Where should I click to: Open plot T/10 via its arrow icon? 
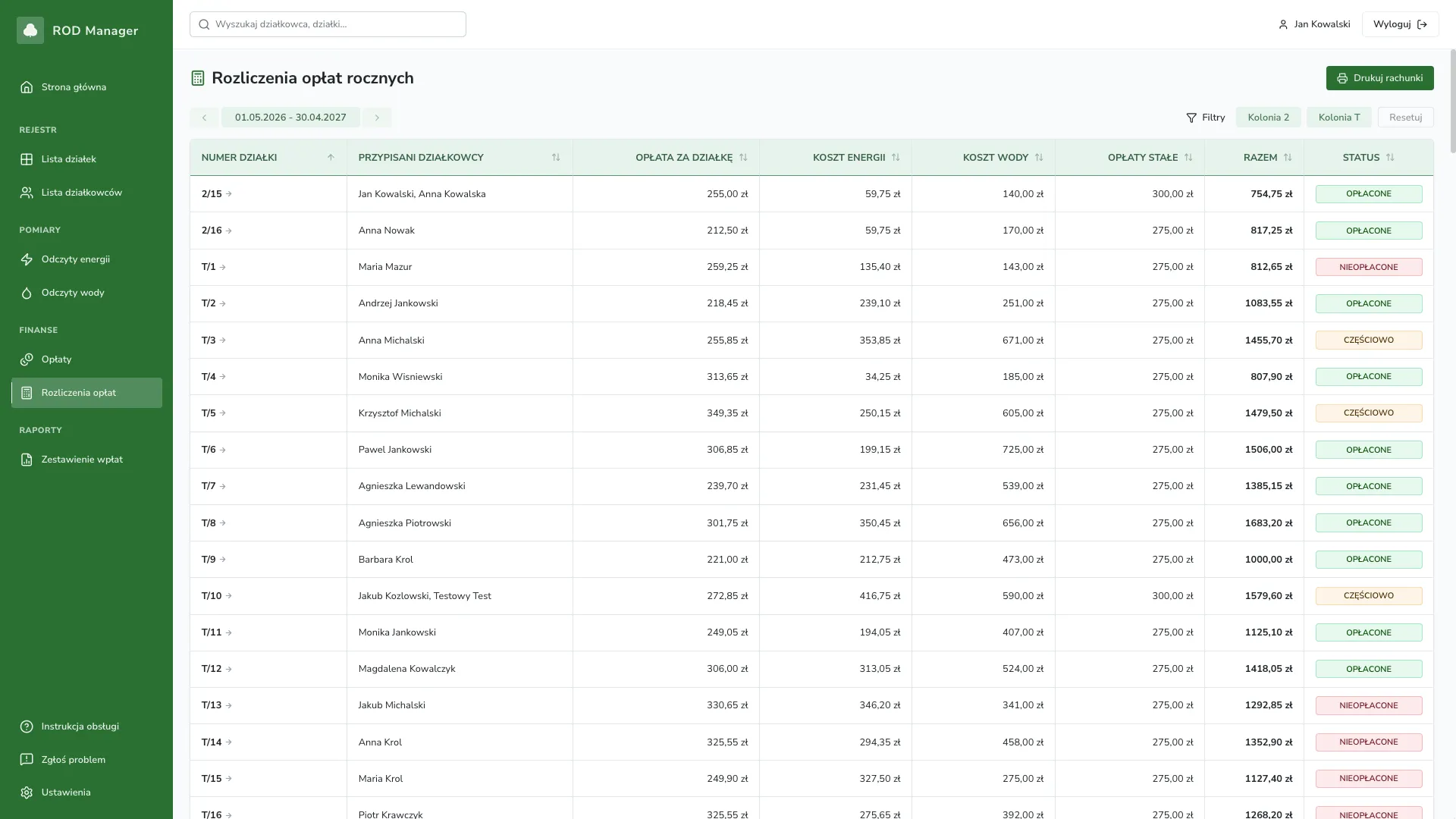point(229,596)
